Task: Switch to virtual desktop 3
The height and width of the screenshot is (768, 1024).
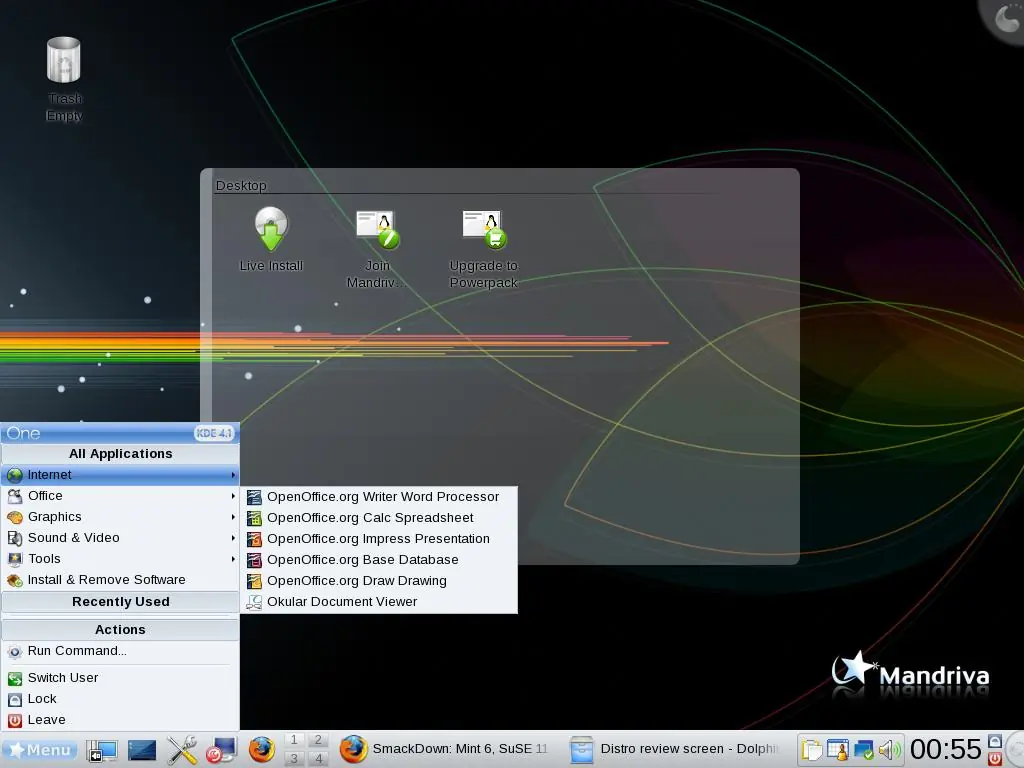Action: (x=294, y=758)
